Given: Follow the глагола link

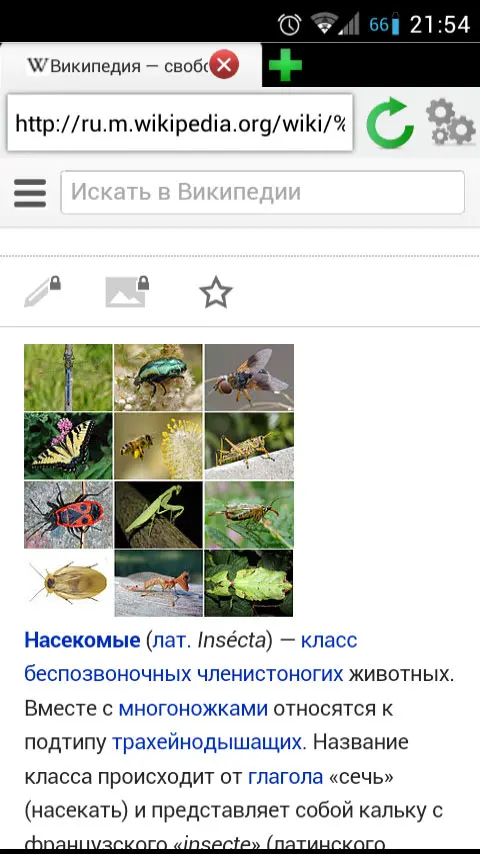Looking at the screenshot, I should pyautogui.click(x=285, y=776).
